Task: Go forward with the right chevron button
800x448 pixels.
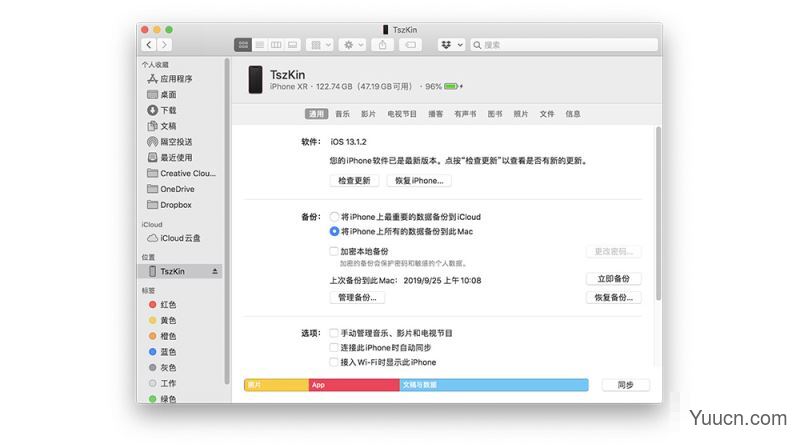Action: 164,45
